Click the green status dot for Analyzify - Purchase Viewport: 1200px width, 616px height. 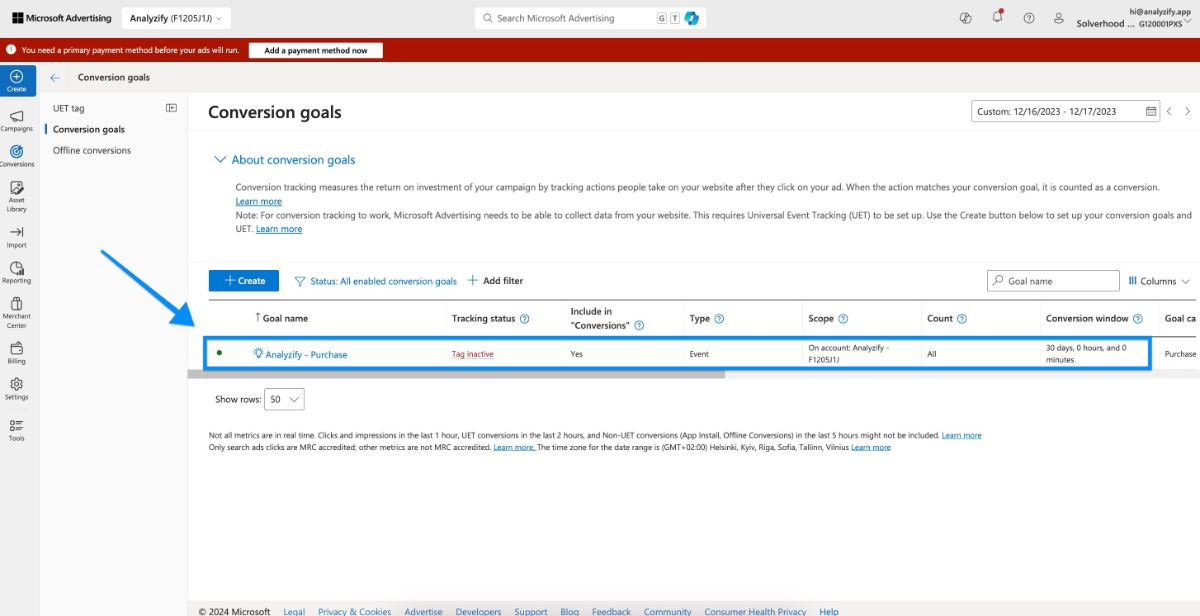click(x=219, y=353)
